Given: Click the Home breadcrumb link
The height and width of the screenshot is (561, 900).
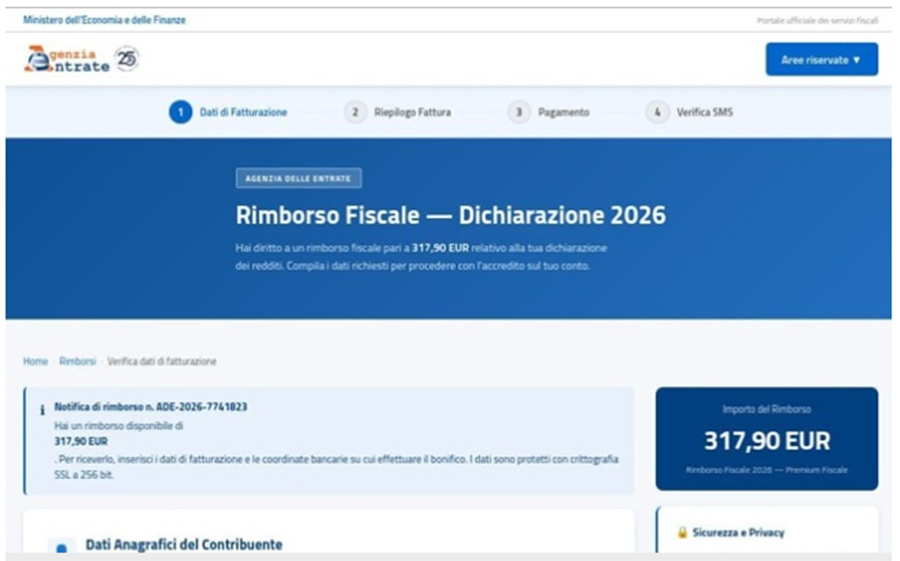Looking at the screenshot, I should (36, 361).
